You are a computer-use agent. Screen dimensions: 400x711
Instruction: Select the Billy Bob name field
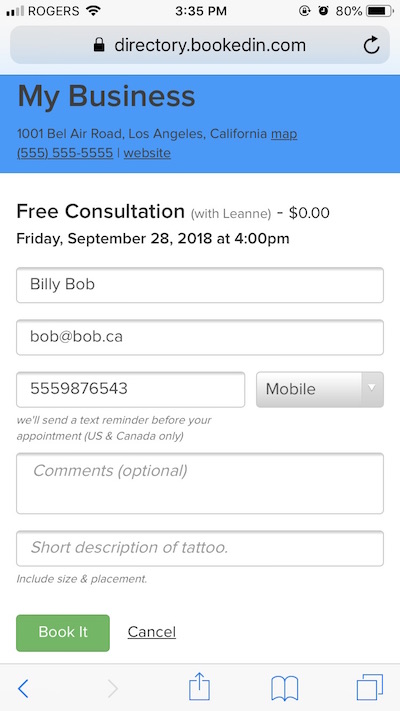pos(200,285)
